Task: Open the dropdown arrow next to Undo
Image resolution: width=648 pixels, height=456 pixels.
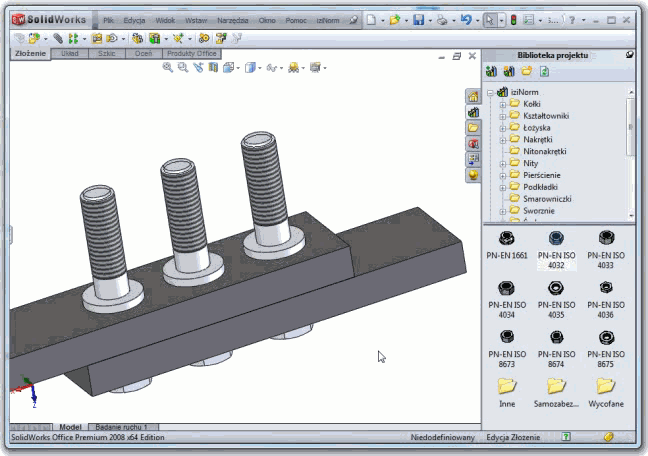Action: [x=478, y=20]
